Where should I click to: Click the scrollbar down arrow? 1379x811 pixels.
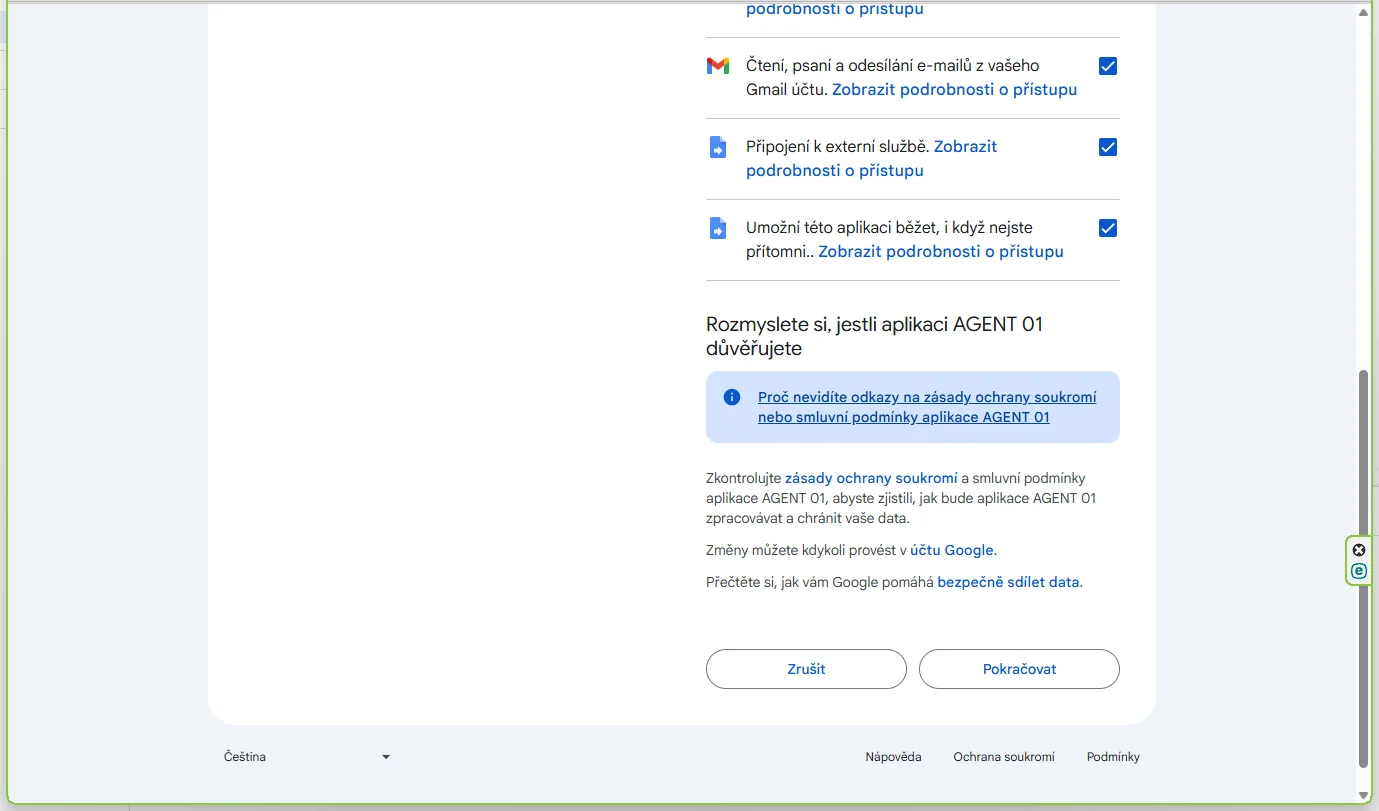[1364, 796]
